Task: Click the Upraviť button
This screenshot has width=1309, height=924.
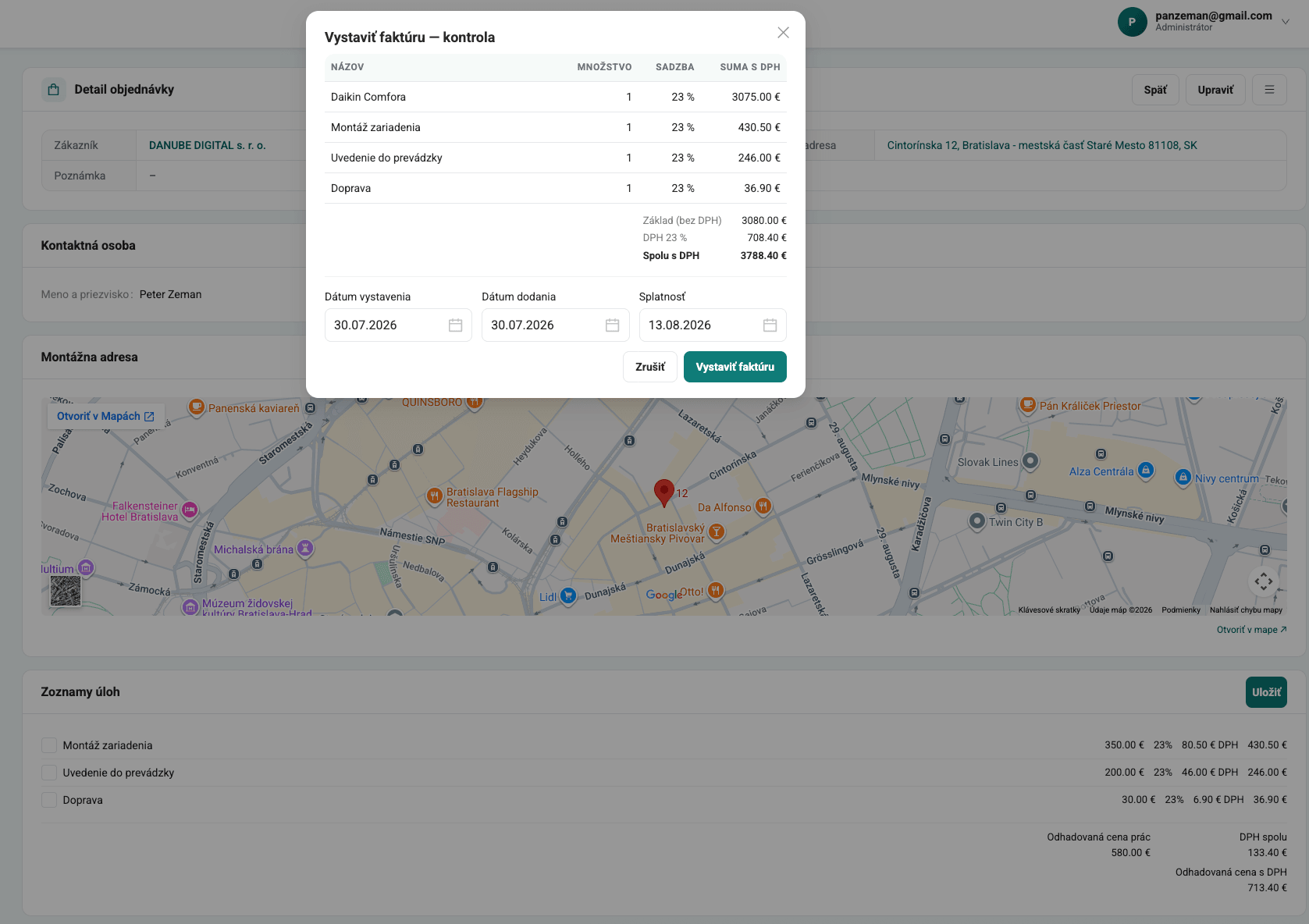Action: (x=1215, y=90)
